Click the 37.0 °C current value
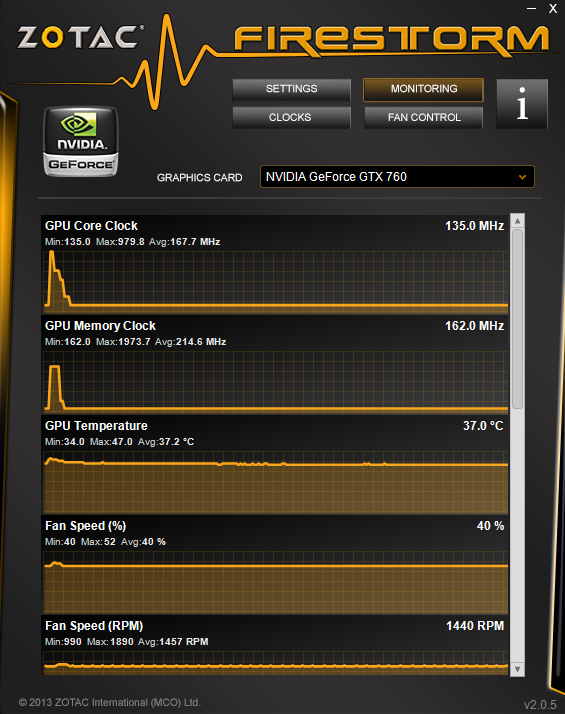The height and width of the screenshot is (714, 565). point(483,426)
